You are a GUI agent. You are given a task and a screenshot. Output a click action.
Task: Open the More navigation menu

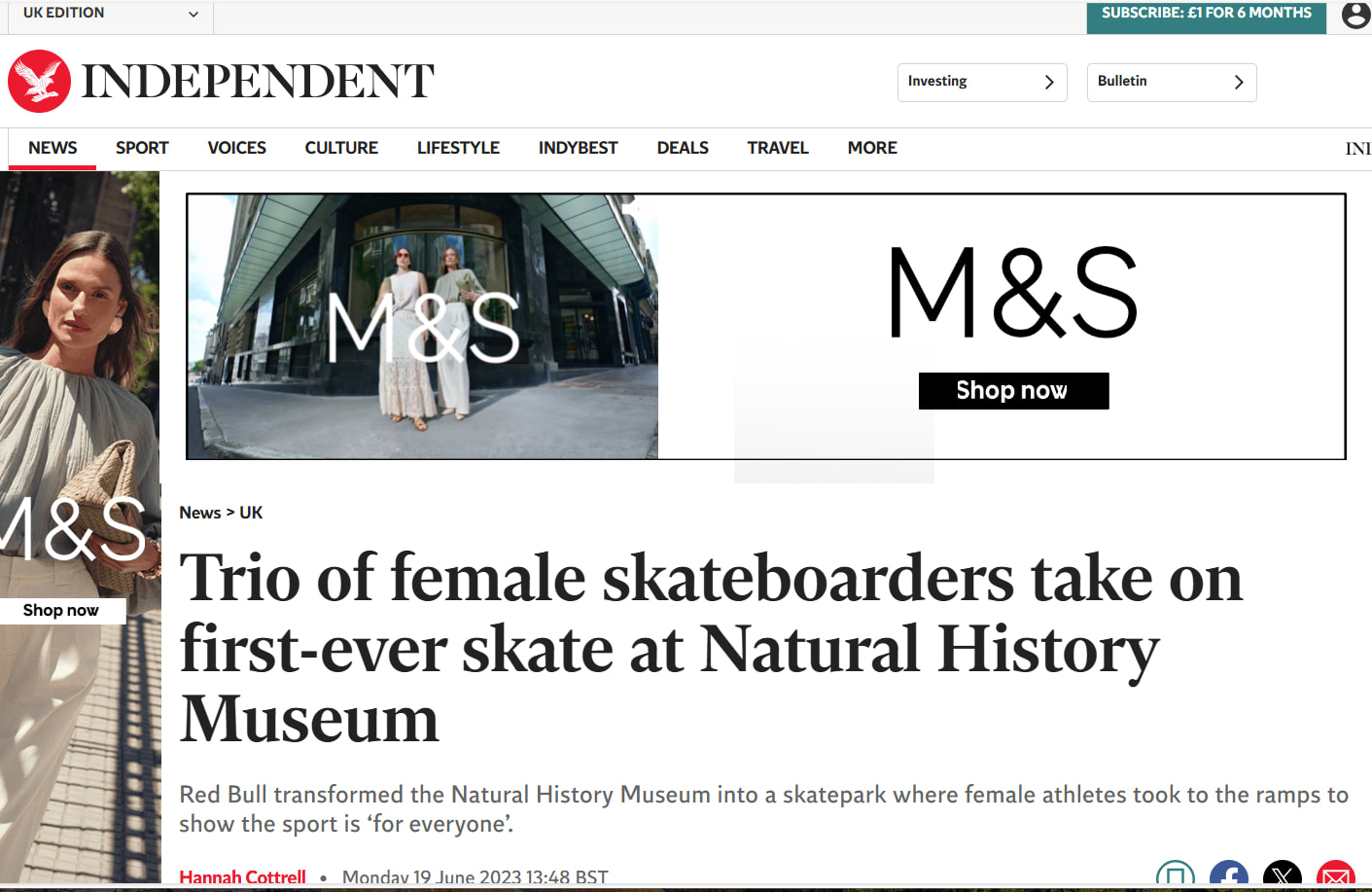(x=872, y=148)
